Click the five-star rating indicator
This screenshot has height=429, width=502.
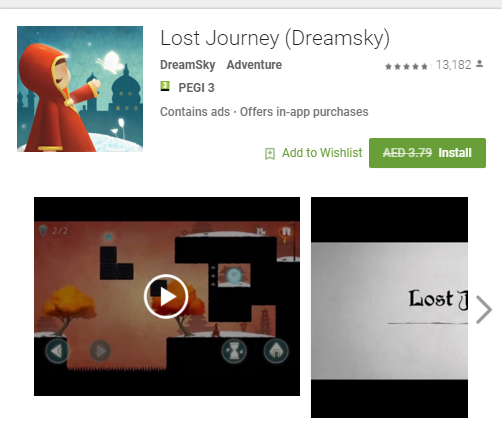[406, 67]
